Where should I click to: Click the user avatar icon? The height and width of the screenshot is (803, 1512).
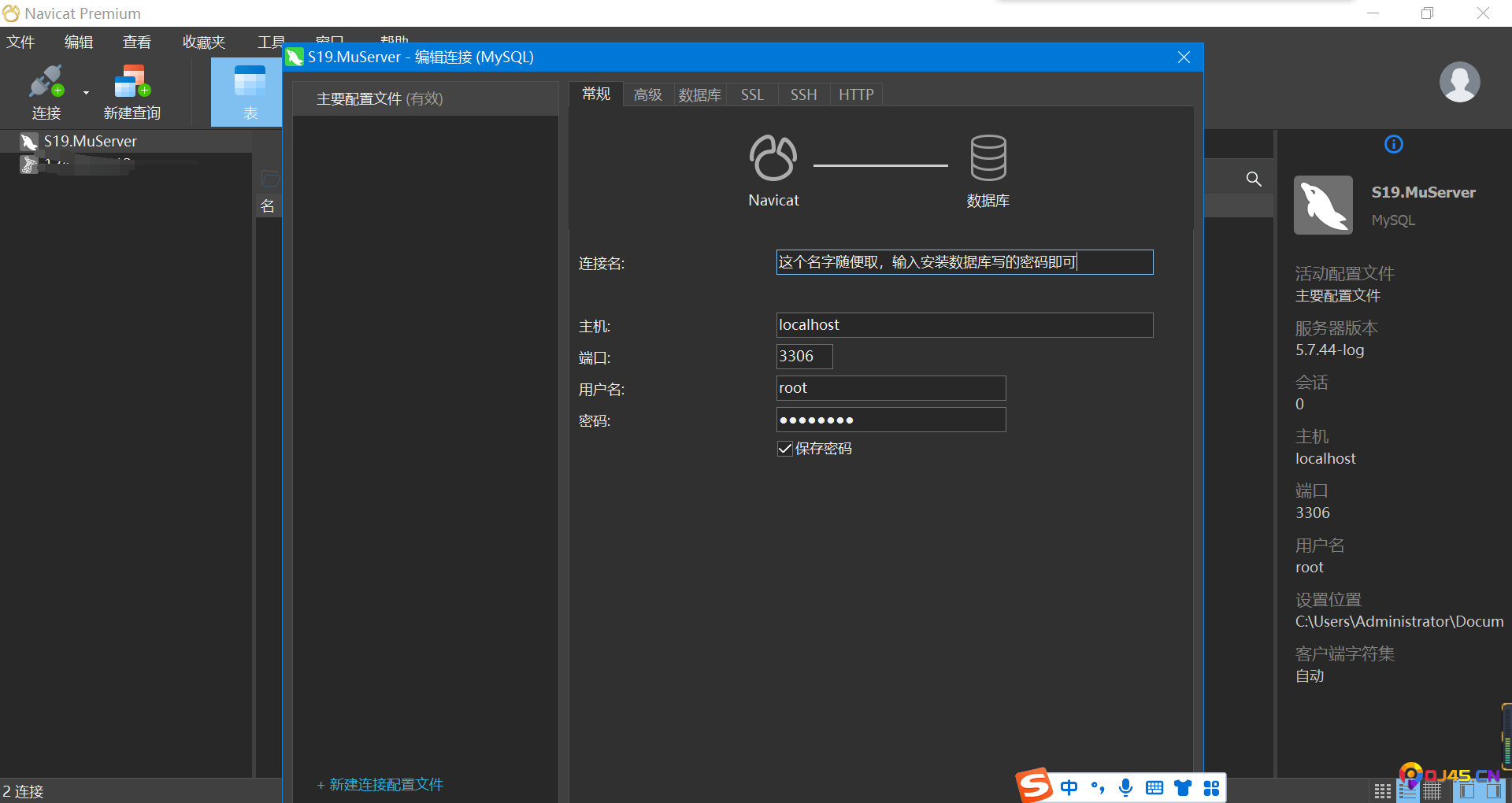pos(1459,82)
